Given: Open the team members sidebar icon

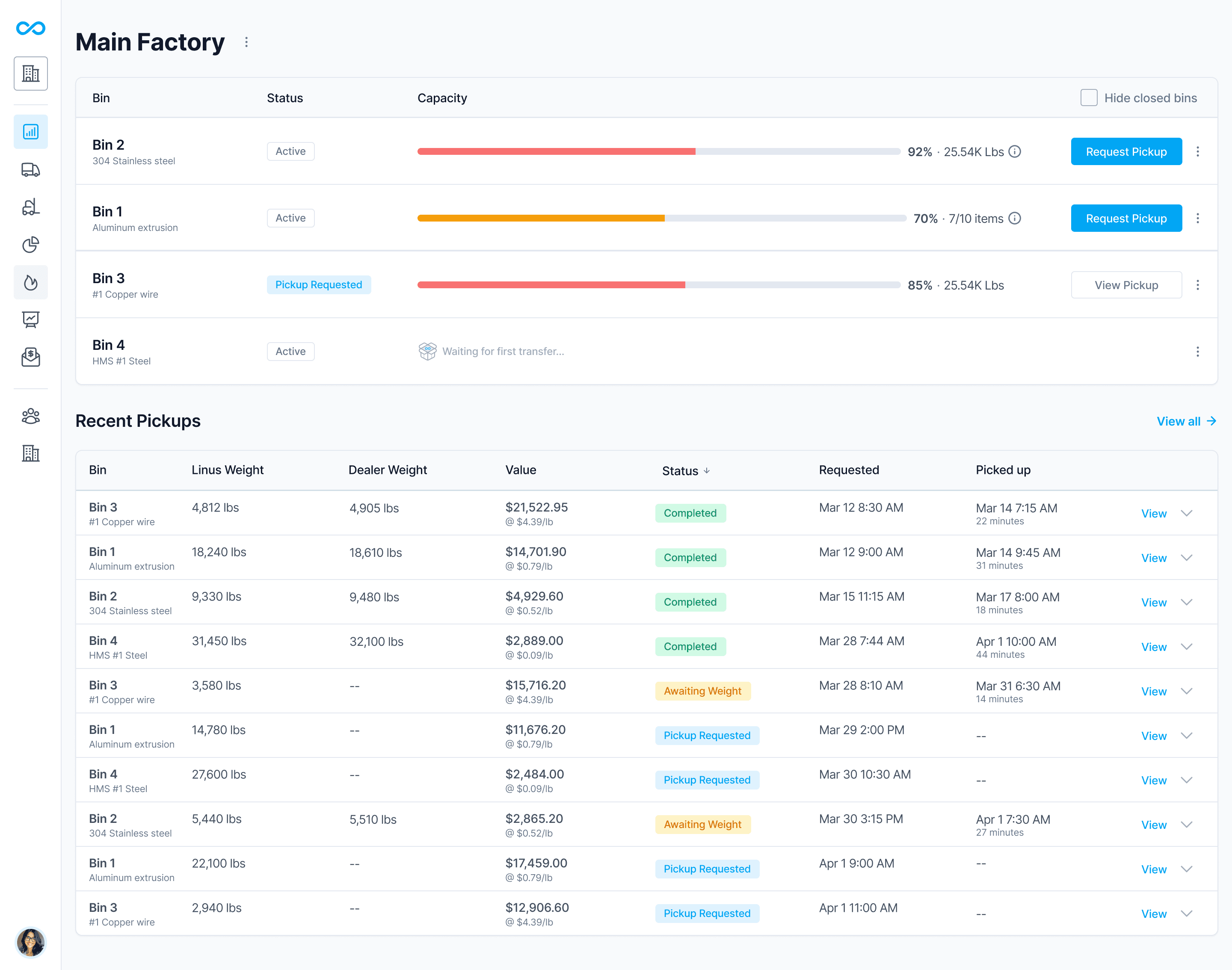Looking at the screenshot, I should coord(31,416).
